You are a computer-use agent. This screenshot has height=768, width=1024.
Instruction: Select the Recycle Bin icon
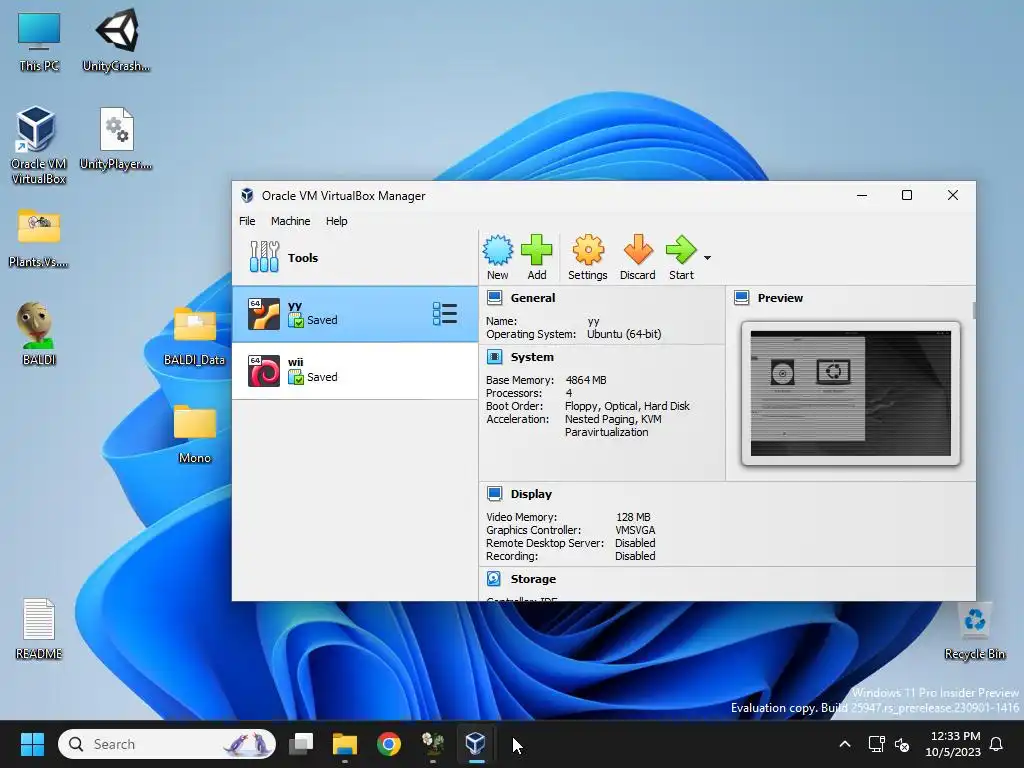(x=974, y=631)
